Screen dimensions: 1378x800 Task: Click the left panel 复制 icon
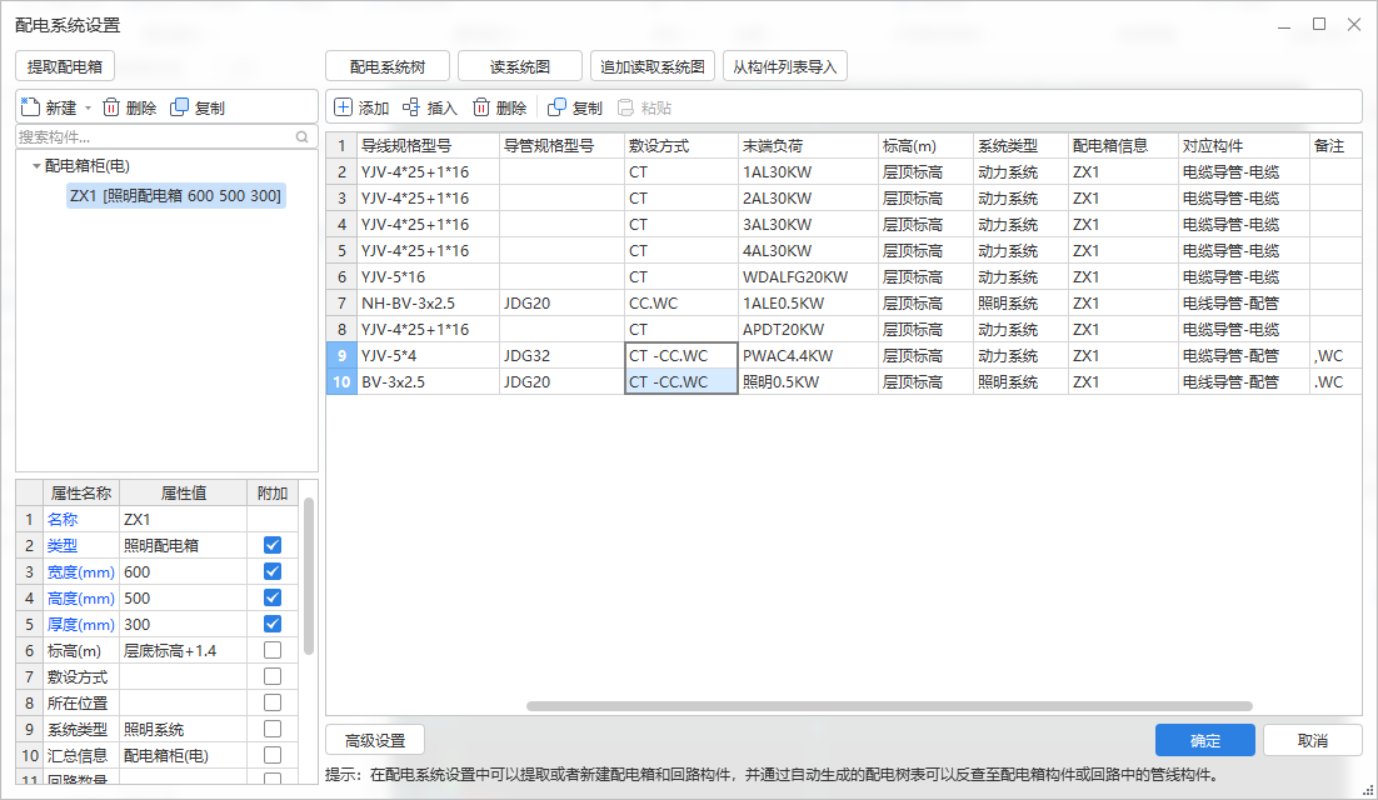(x=180, y=107)
